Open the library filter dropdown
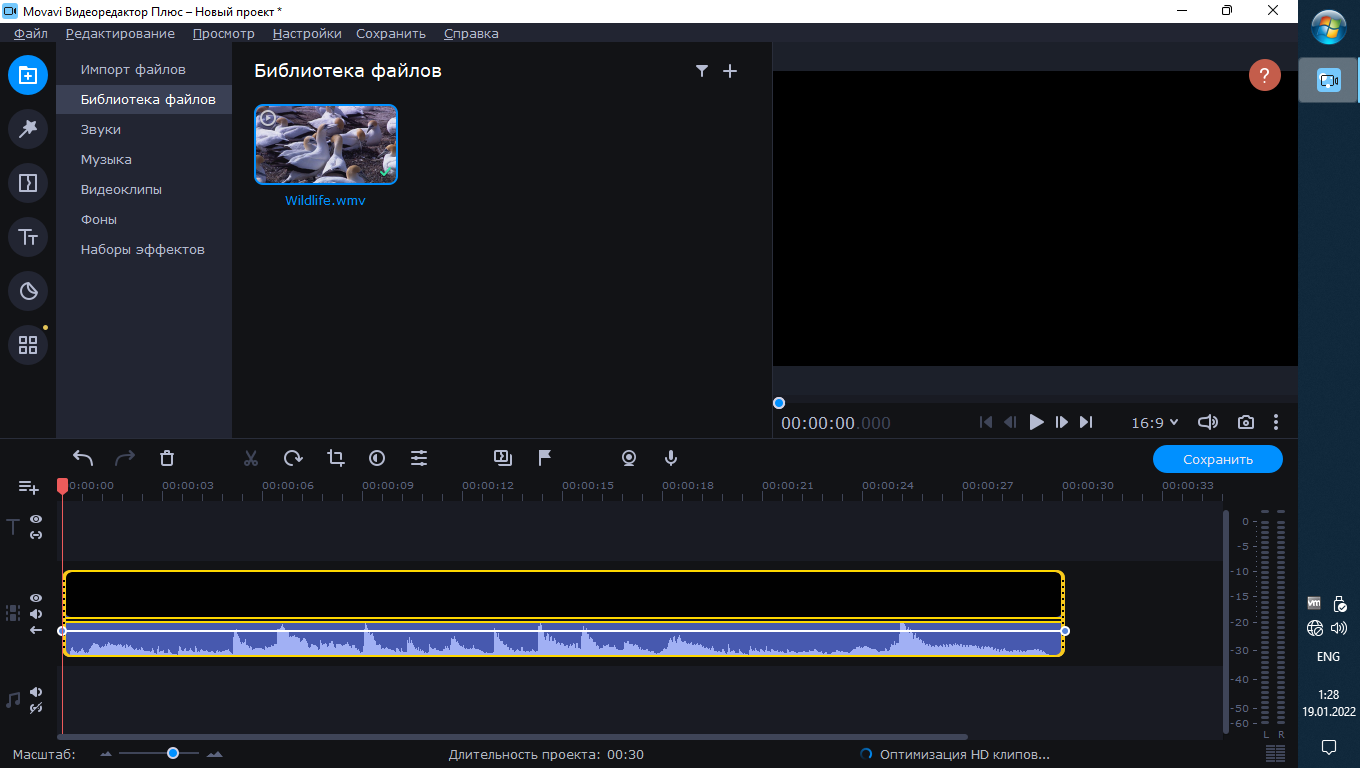 [702, 71]
